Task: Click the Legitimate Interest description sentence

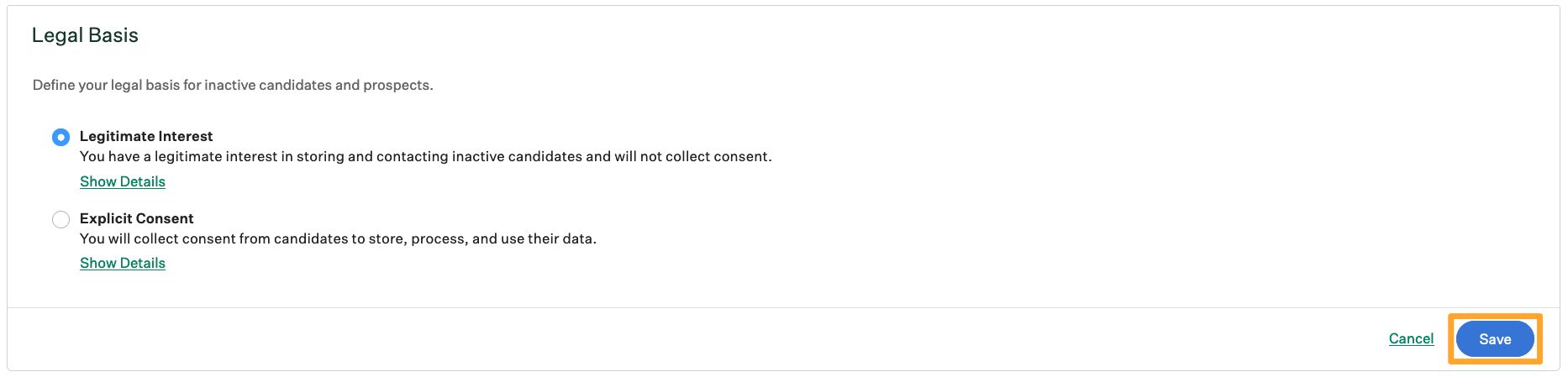Action: 426,156
